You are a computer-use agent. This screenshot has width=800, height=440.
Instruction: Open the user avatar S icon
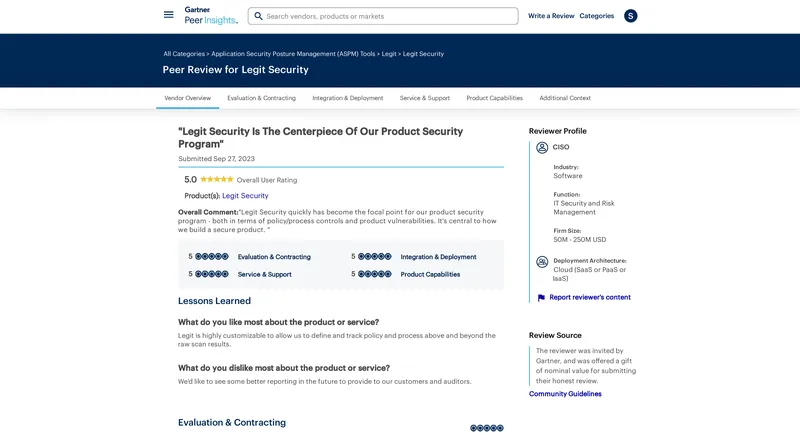click(x=631, y=16)
